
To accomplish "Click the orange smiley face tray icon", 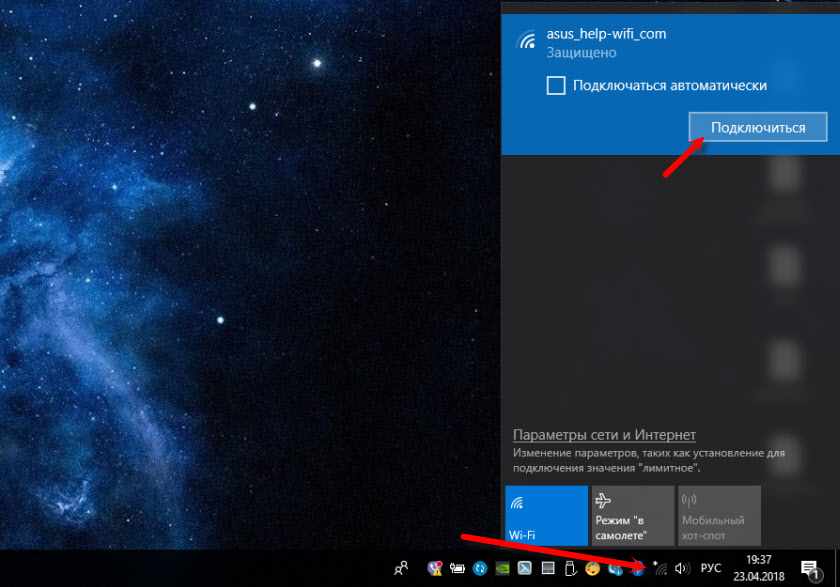I will [x=592, y=568].
